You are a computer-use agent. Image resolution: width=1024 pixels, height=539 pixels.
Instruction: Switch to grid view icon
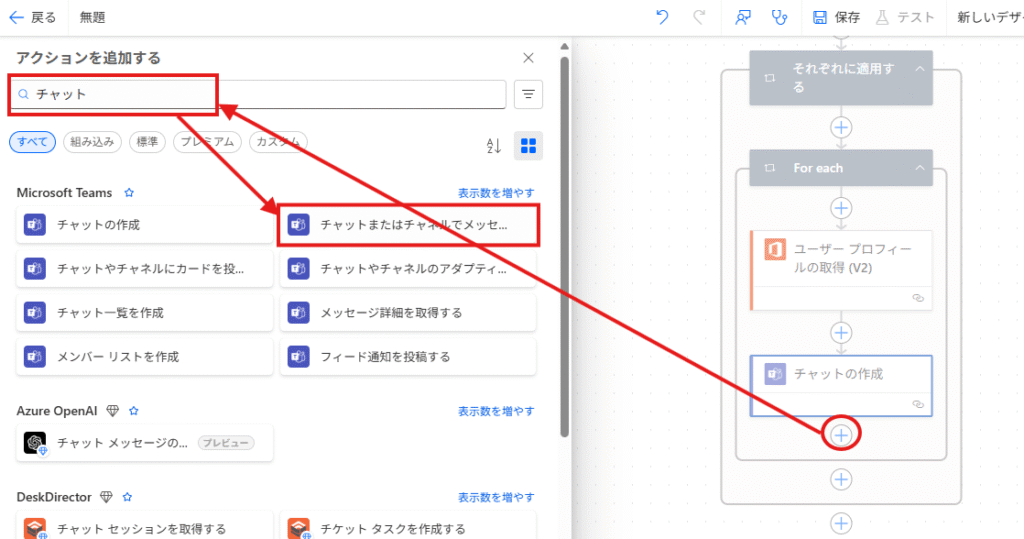click(x=528, y=146)
